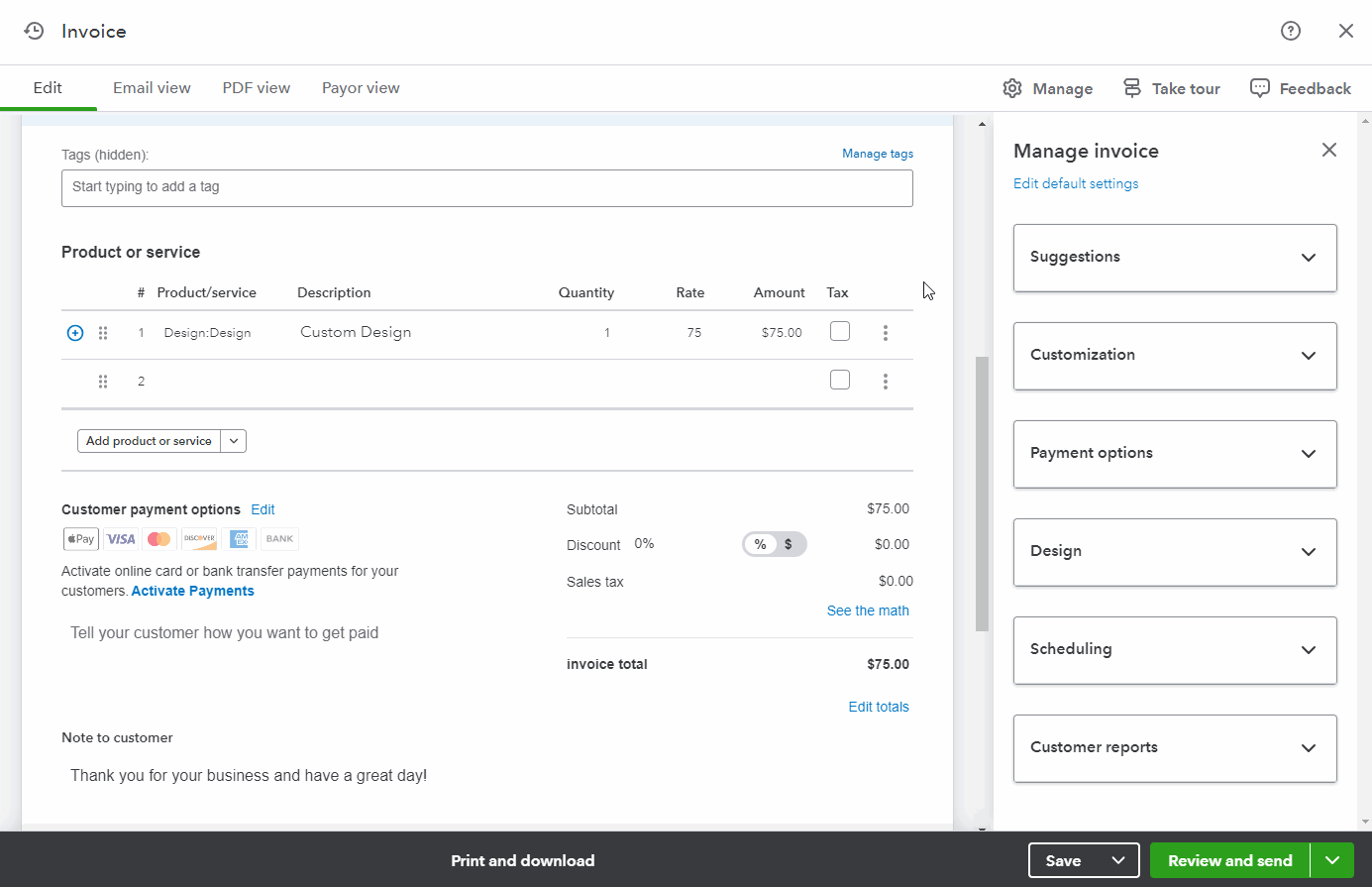This screenshot has height=887, width=1372.
Task: Enable the Tax checkbox on line 2
Action: [839, 380]
